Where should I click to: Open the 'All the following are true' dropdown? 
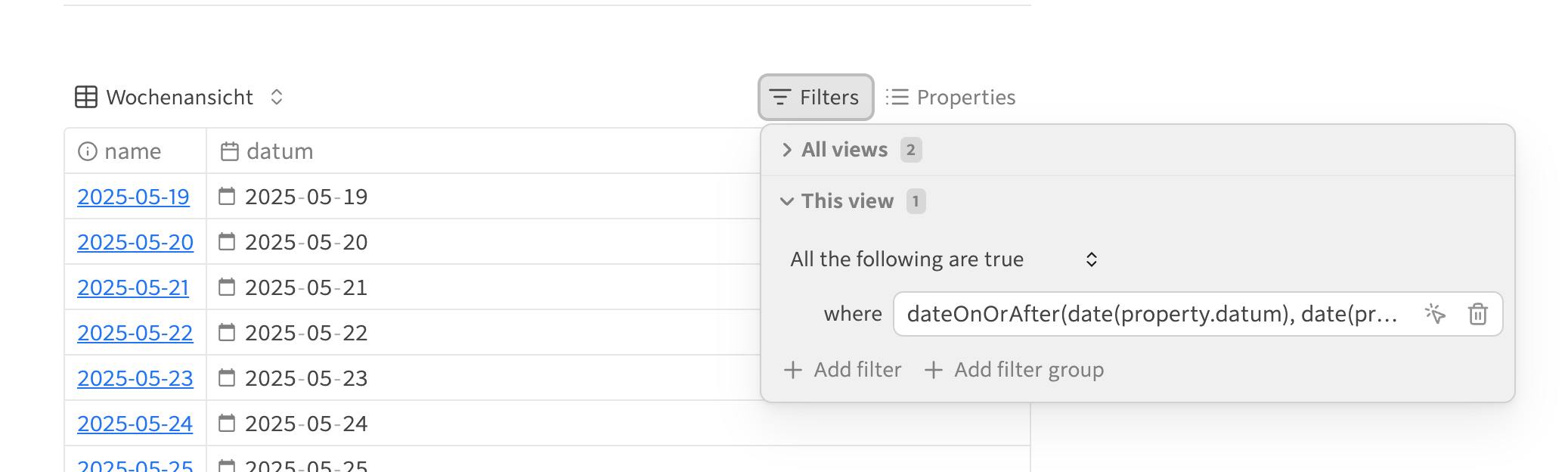click(944, 259)
